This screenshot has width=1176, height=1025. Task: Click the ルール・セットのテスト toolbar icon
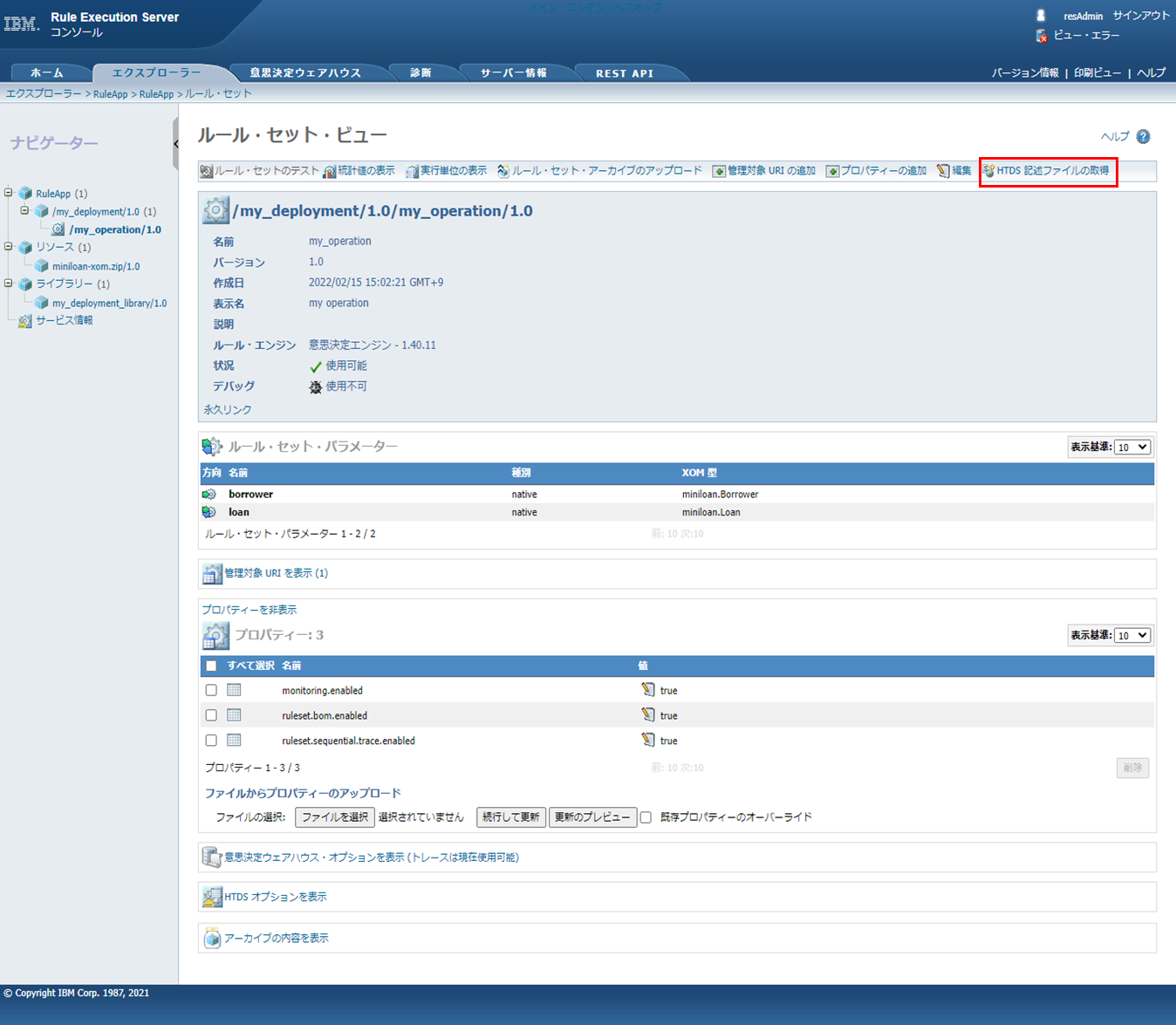[x=207, y=171]
